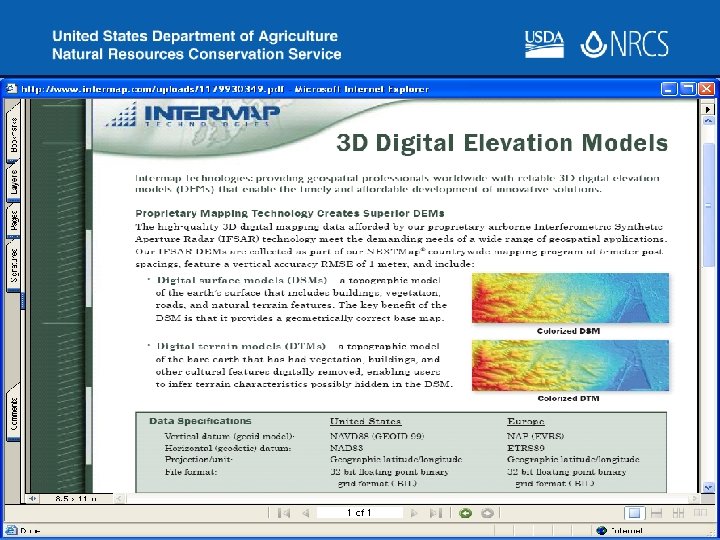Click the page number field '1 of 1'
720x540 pixels.
point(359,513)
